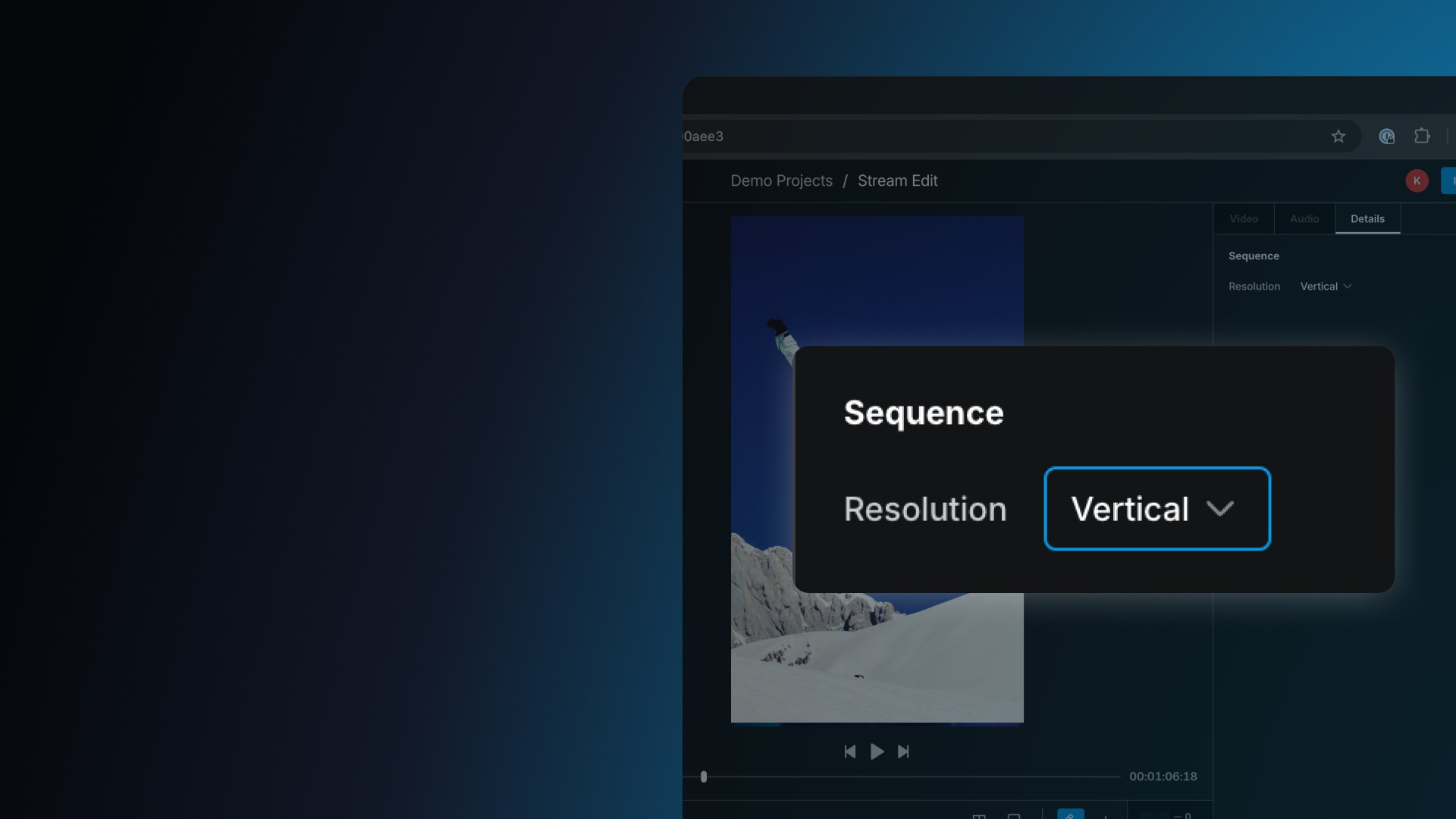Go to Demo Projects breadcrumb

[781, 181]
